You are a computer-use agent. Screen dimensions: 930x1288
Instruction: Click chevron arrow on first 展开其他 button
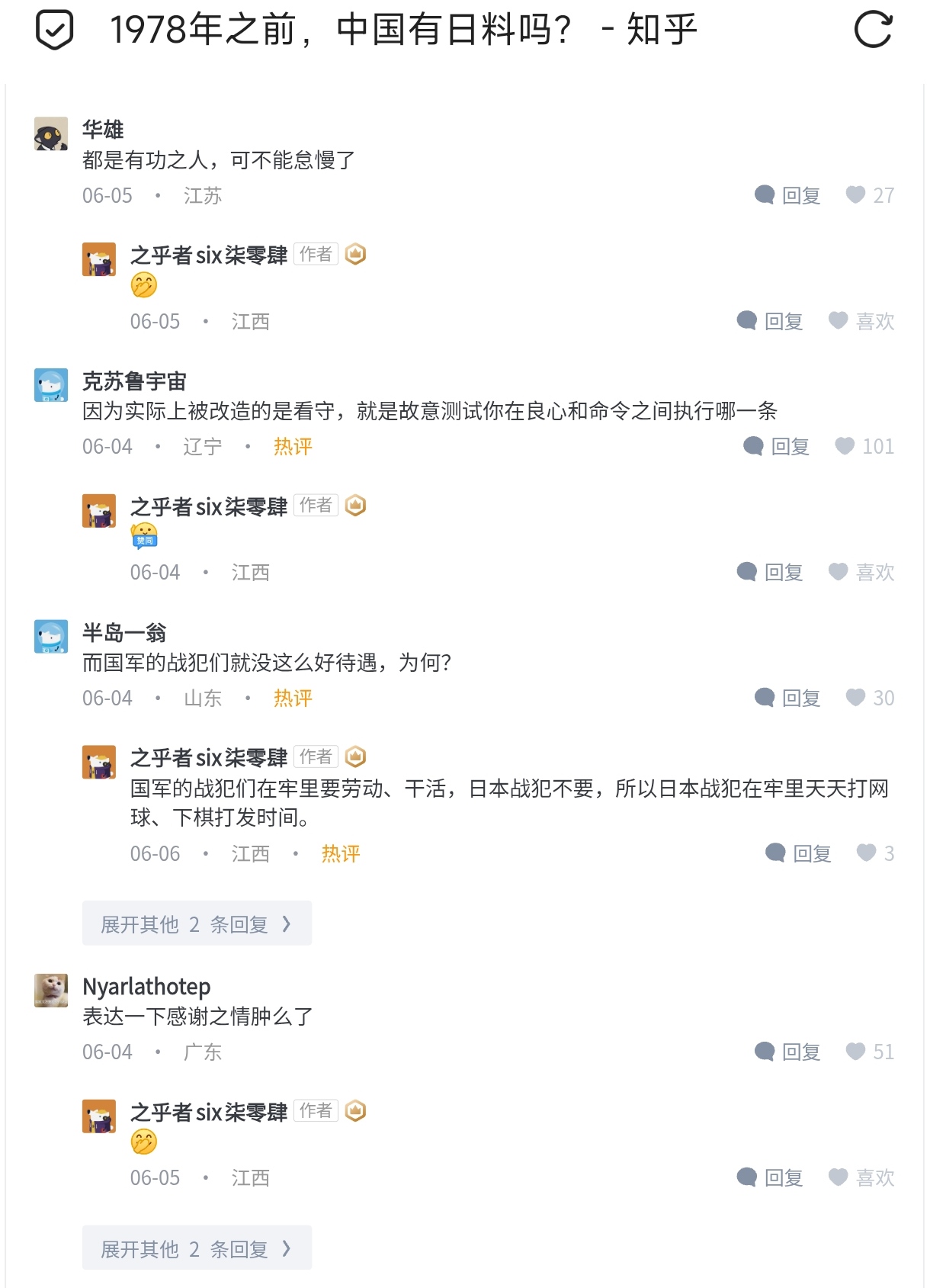[287, 924]
